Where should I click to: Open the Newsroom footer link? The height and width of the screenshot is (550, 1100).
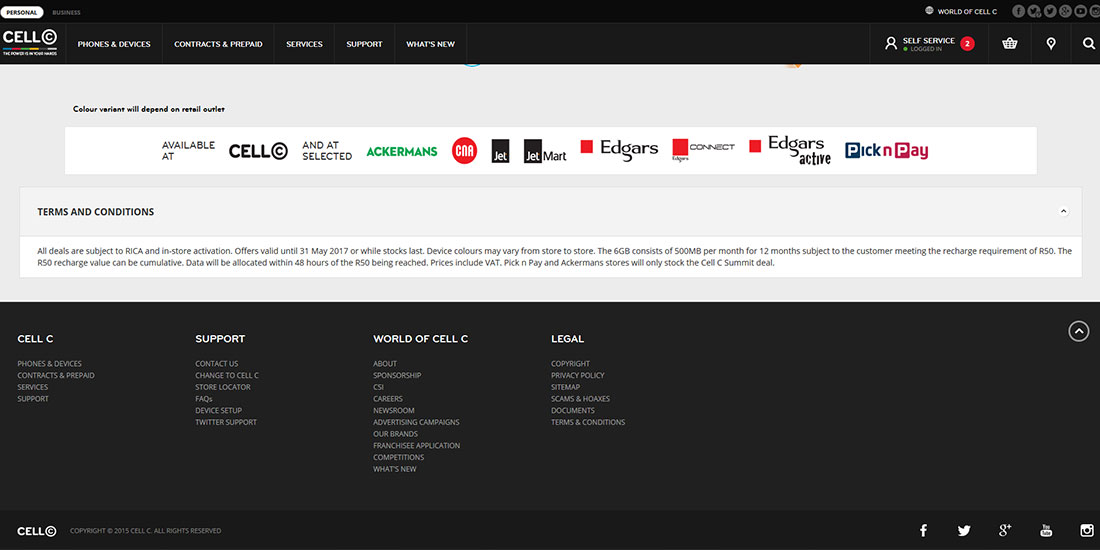pyautogui.click(x=394, y=410)
